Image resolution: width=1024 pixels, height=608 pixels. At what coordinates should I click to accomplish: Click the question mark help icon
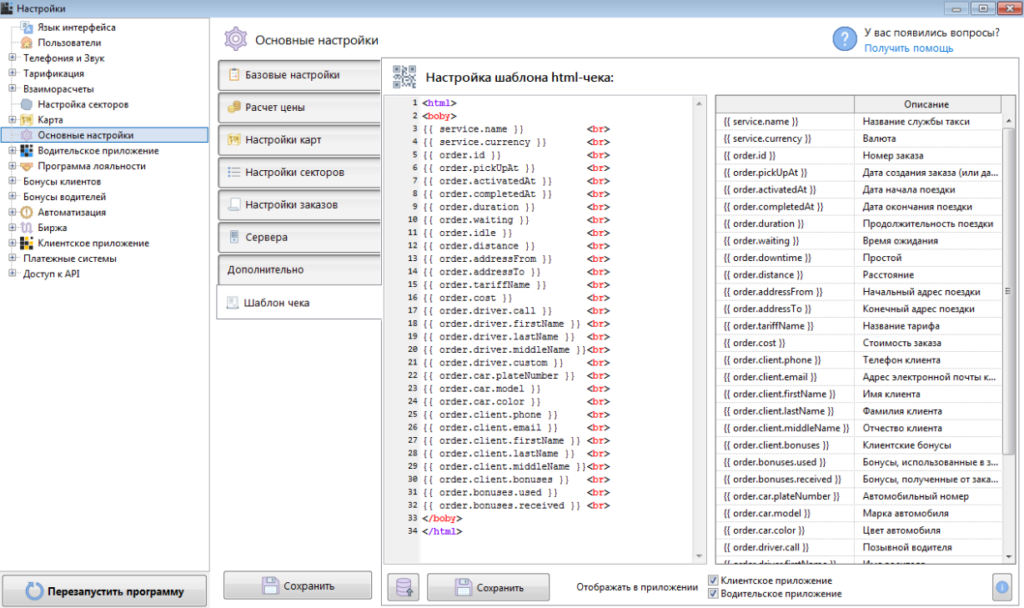click(845, 38)
